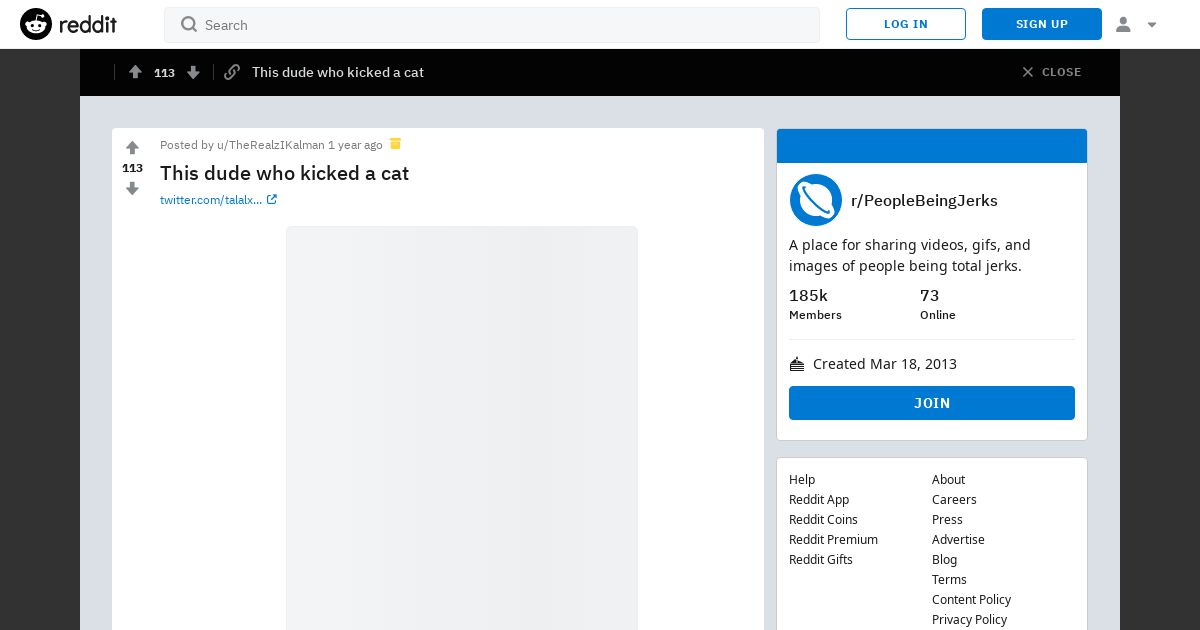Click the search magnifier icon
The width and height of the screenshot is (1200, 630).
click(x=189, y=24)
